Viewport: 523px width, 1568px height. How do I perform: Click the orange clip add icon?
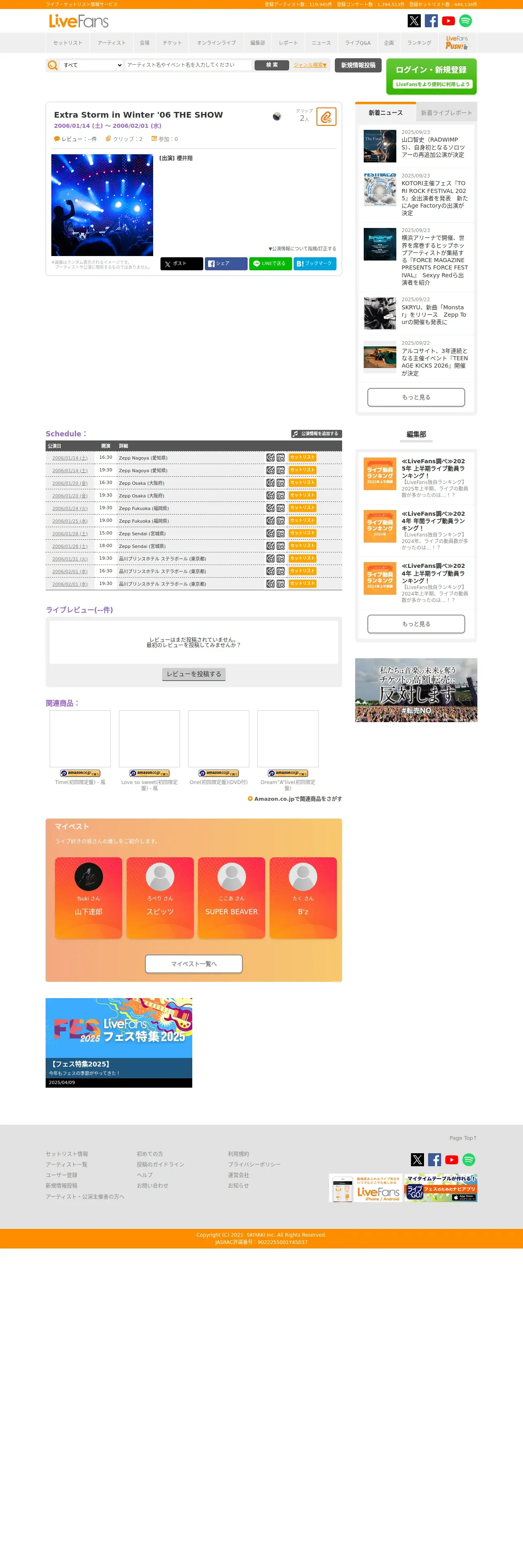[326, 116]
